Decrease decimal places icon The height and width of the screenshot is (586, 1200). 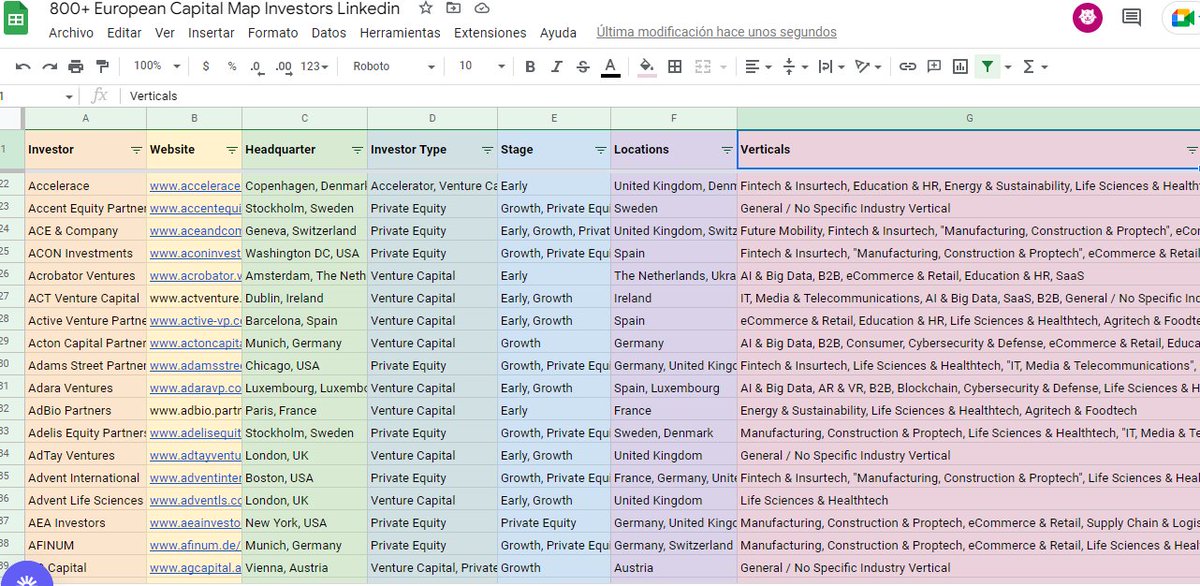(x=257, y=67)
